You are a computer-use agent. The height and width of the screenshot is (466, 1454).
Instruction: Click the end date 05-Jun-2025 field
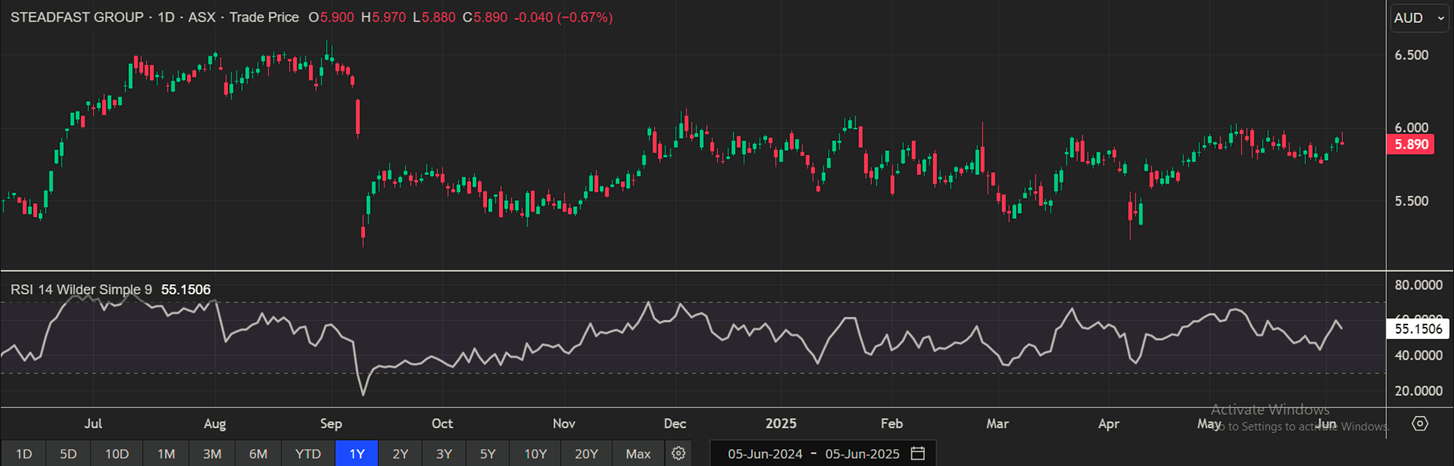(x=863, y=454)
